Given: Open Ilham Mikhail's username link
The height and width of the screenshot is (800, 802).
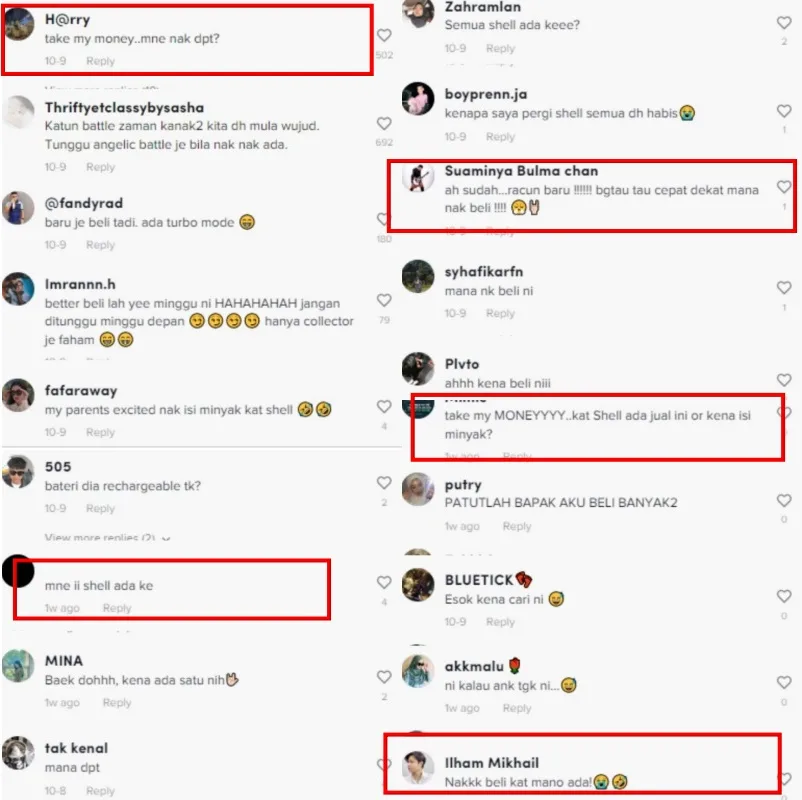Looking at the screenshot, I should click(492, 763).
